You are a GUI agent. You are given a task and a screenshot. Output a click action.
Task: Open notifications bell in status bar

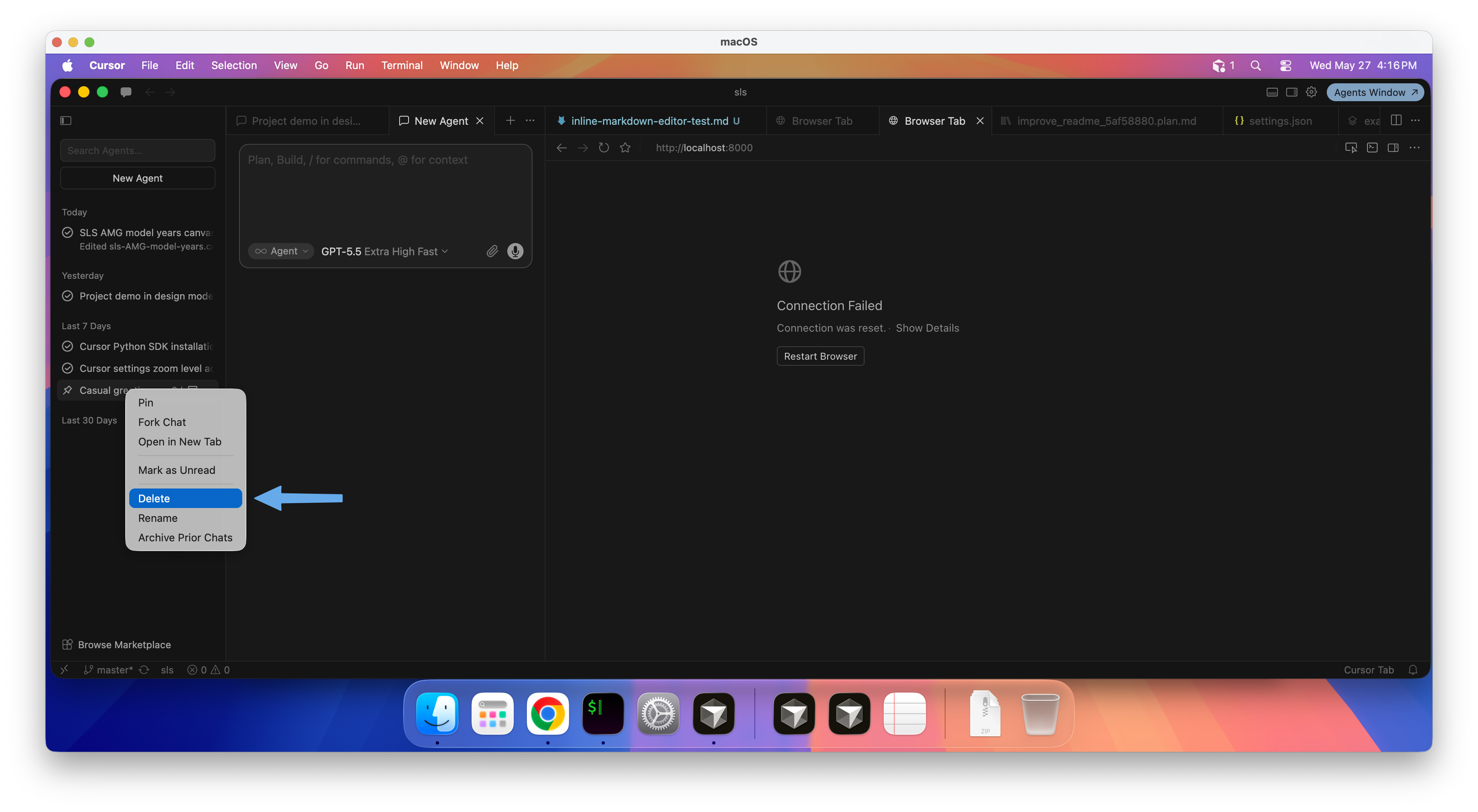1413,670
